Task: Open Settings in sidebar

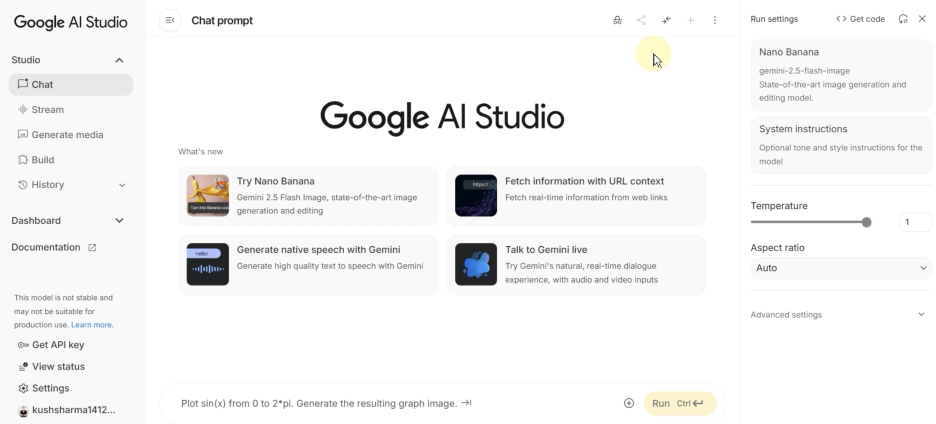Action: click(44, 388)
